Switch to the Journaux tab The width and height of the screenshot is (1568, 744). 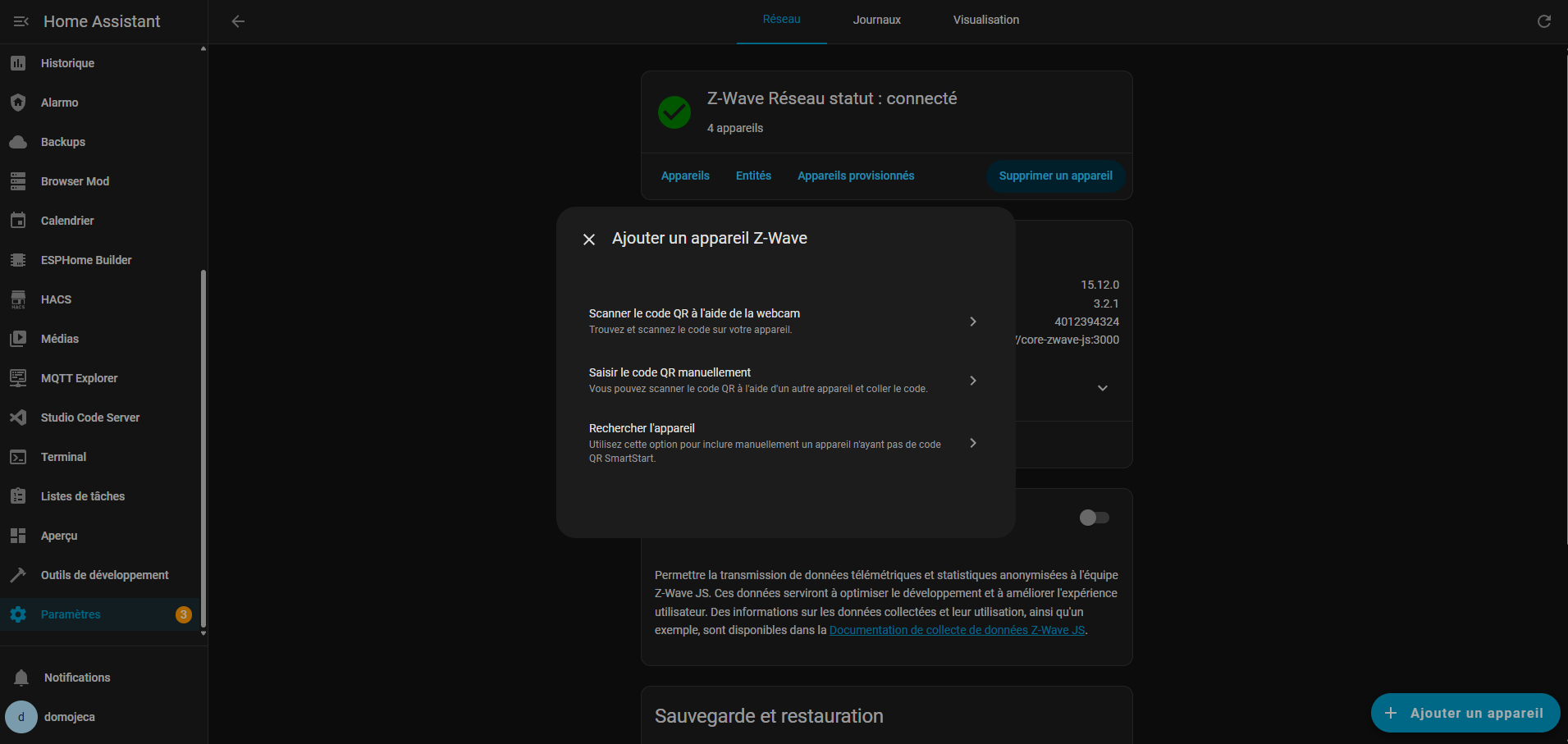pos(876,20)
